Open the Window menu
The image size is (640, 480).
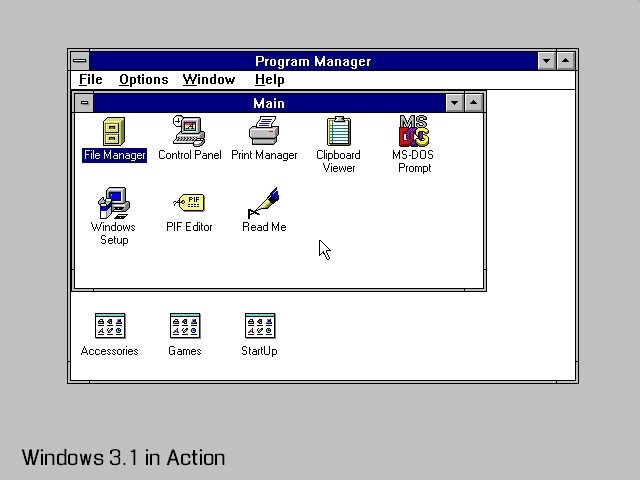click(209, 80)
